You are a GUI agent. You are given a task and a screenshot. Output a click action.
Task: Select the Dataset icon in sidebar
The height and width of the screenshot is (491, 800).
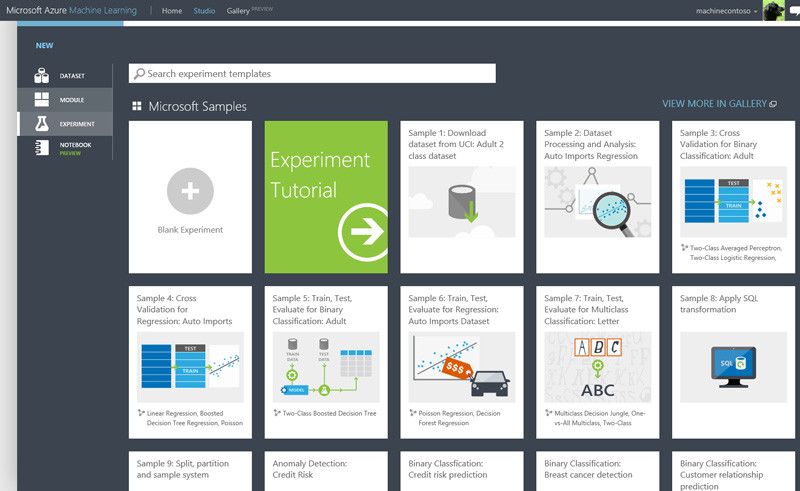(41, 76)
